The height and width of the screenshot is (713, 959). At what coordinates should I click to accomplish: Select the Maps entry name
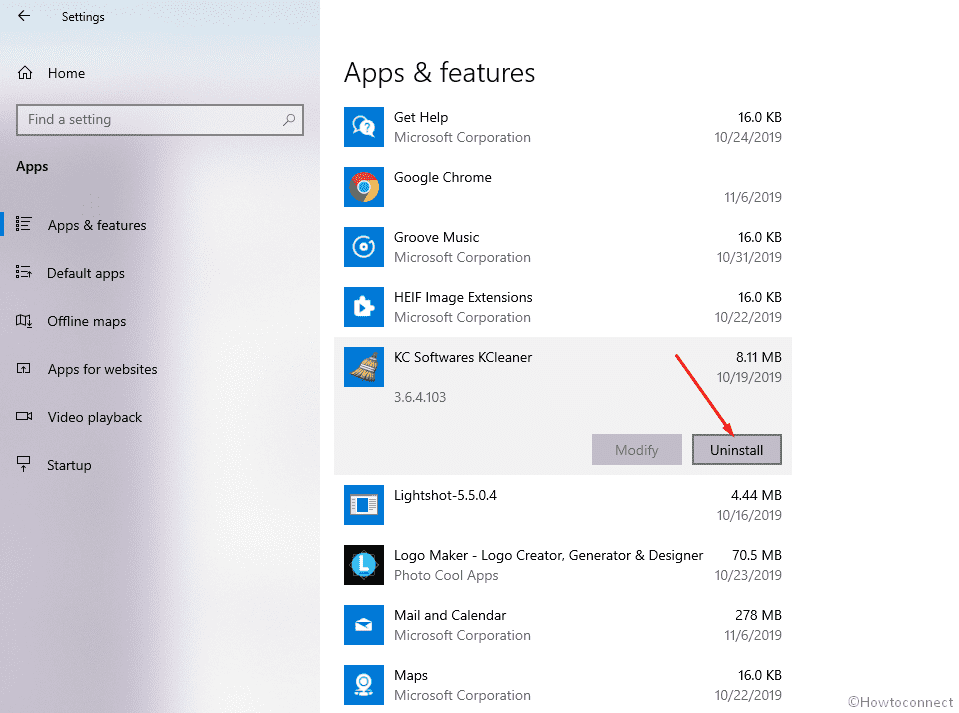click(x=411, y=676)
